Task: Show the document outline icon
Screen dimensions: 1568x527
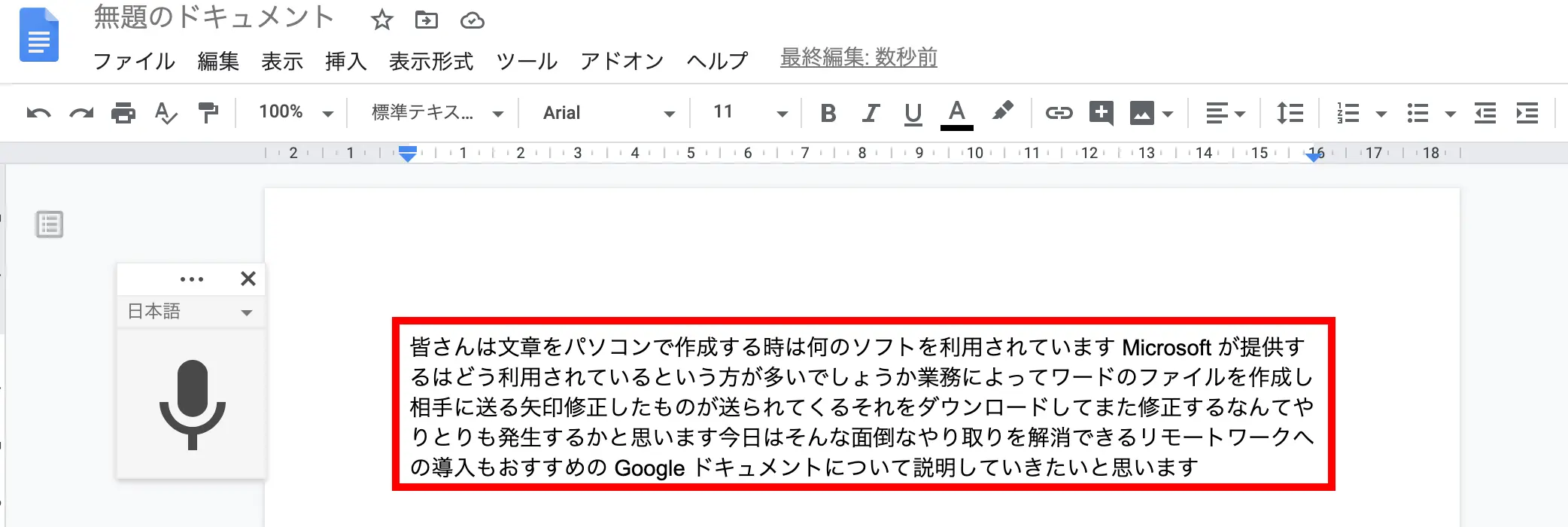Action: pyautogui.click(x=50, y=224)
